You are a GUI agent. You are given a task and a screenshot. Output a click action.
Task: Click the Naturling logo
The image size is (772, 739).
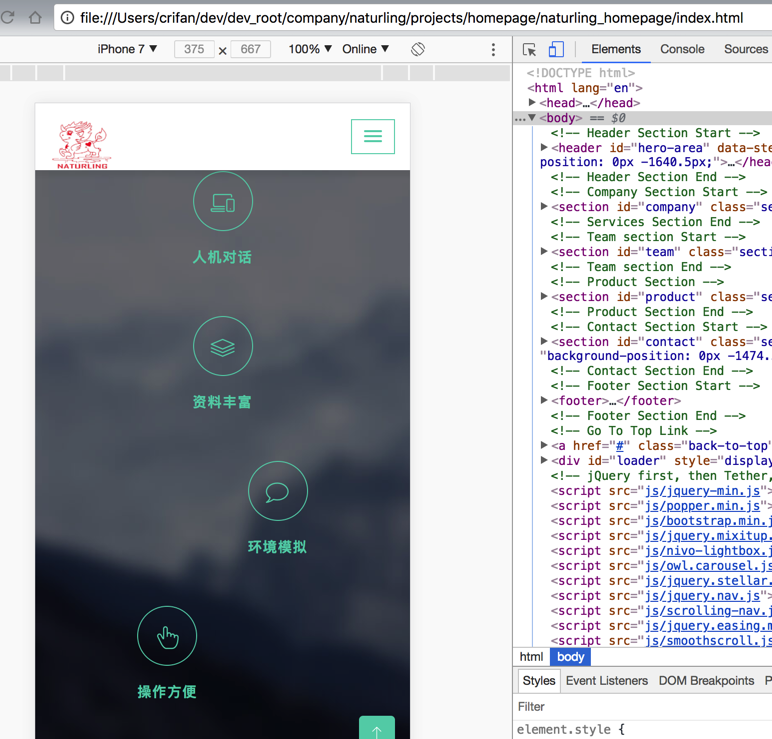tap(82, 145)
